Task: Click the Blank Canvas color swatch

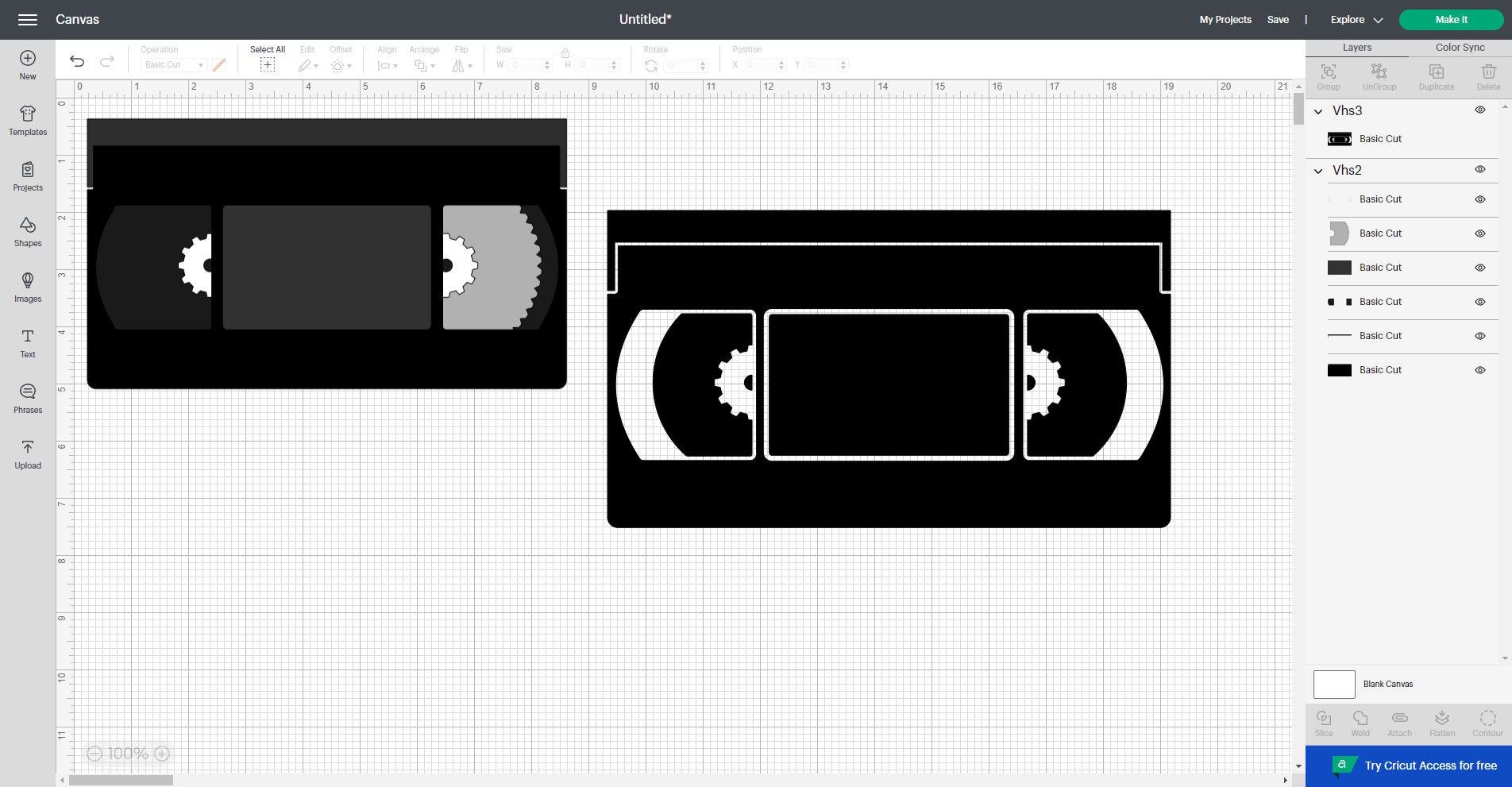Action: (1334, 684)
